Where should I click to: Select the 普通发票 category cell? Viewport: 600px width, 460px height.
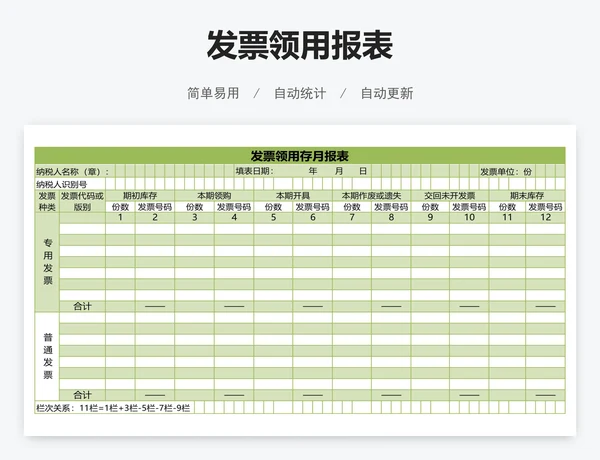(x=47, y=357)
